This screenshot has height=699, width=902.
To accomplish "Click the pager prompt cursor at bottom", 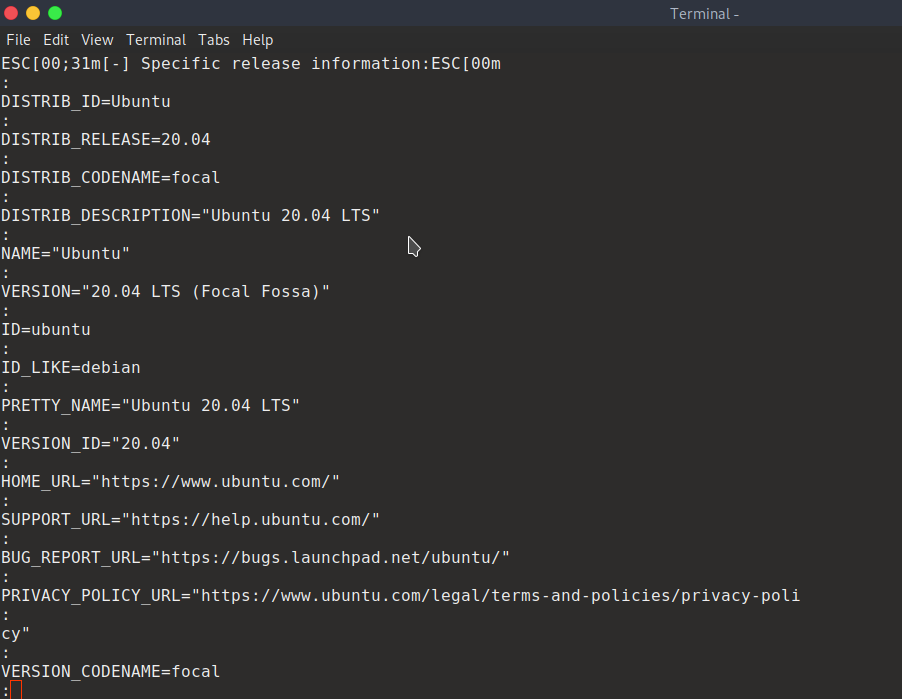I will click(x=15, y=690).
